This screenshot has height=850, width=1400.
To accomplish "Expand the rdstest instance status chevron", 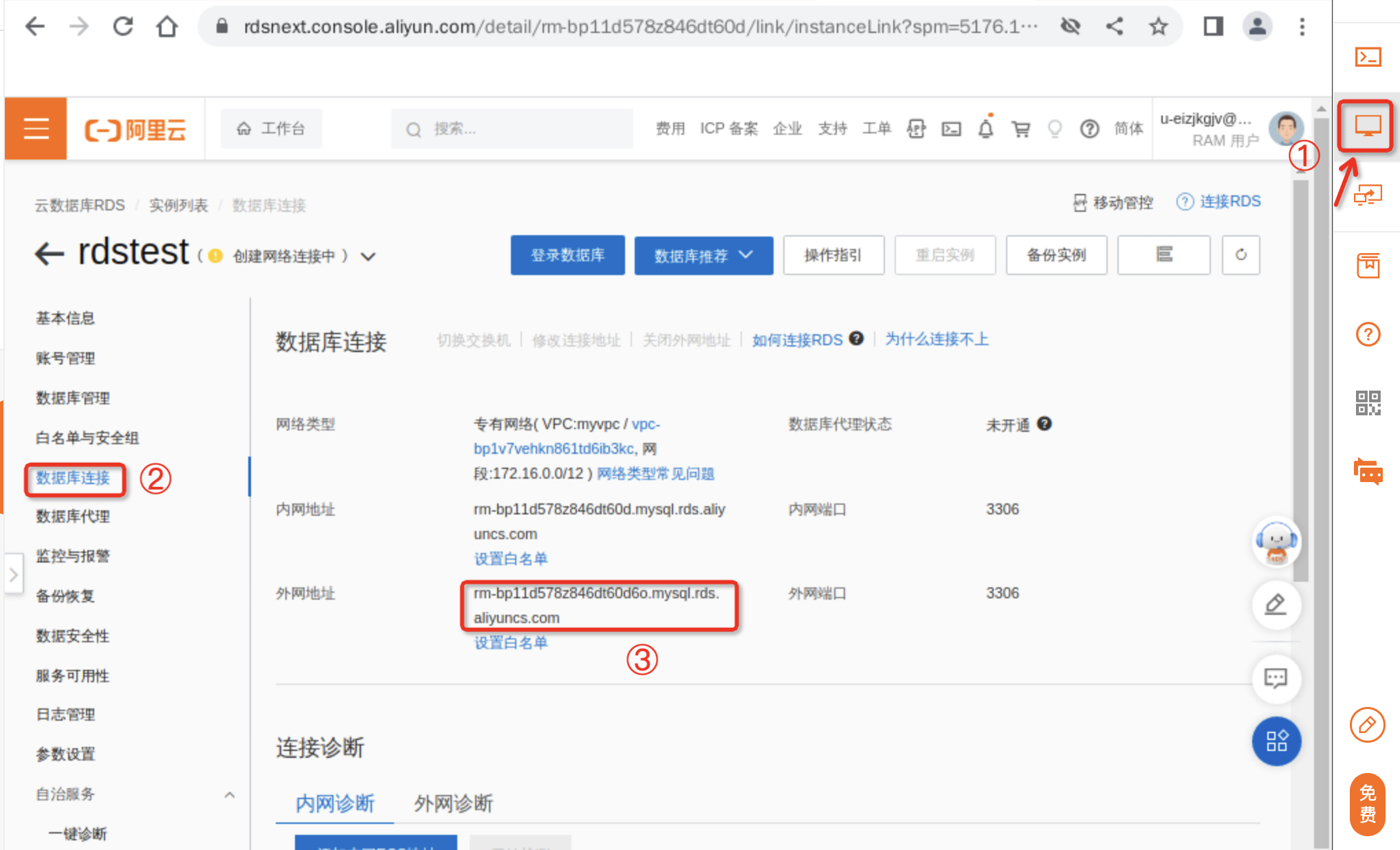I will pyautogui.click(x=369, y=257).
